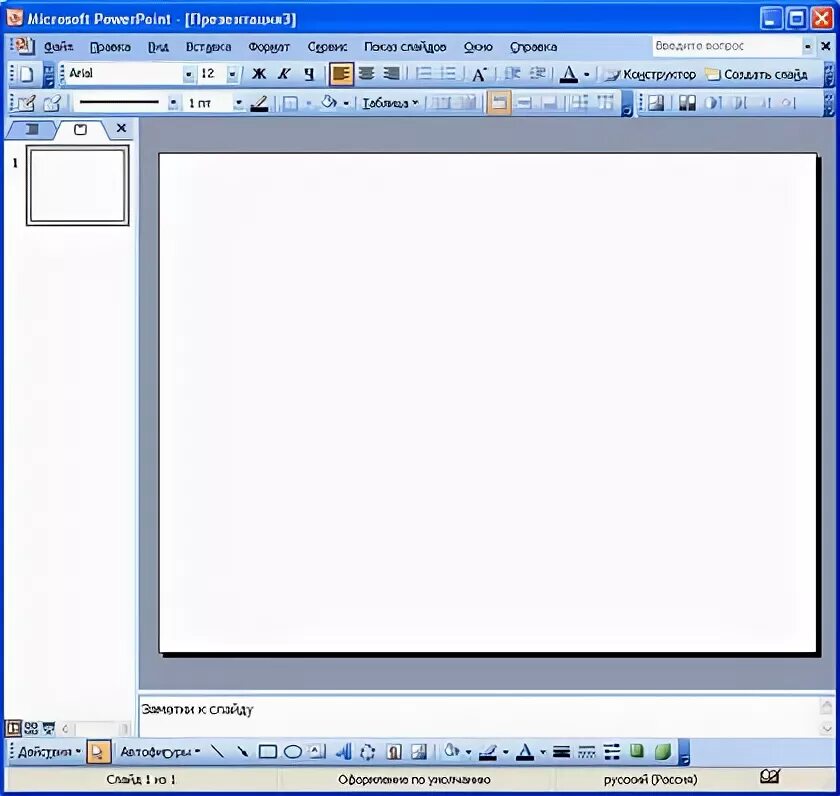Click the Distribute Rows Evenly icon

point(580,103)
